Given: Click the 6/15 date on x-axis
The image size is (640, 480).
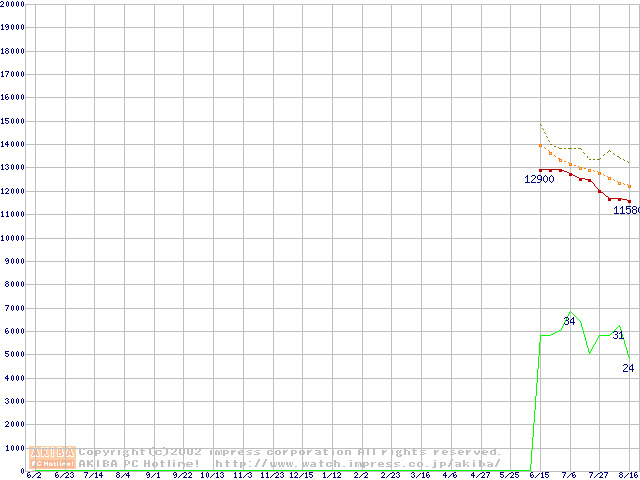Looking at the screenshot, I should pyautogui.click(x=540, y=475).
